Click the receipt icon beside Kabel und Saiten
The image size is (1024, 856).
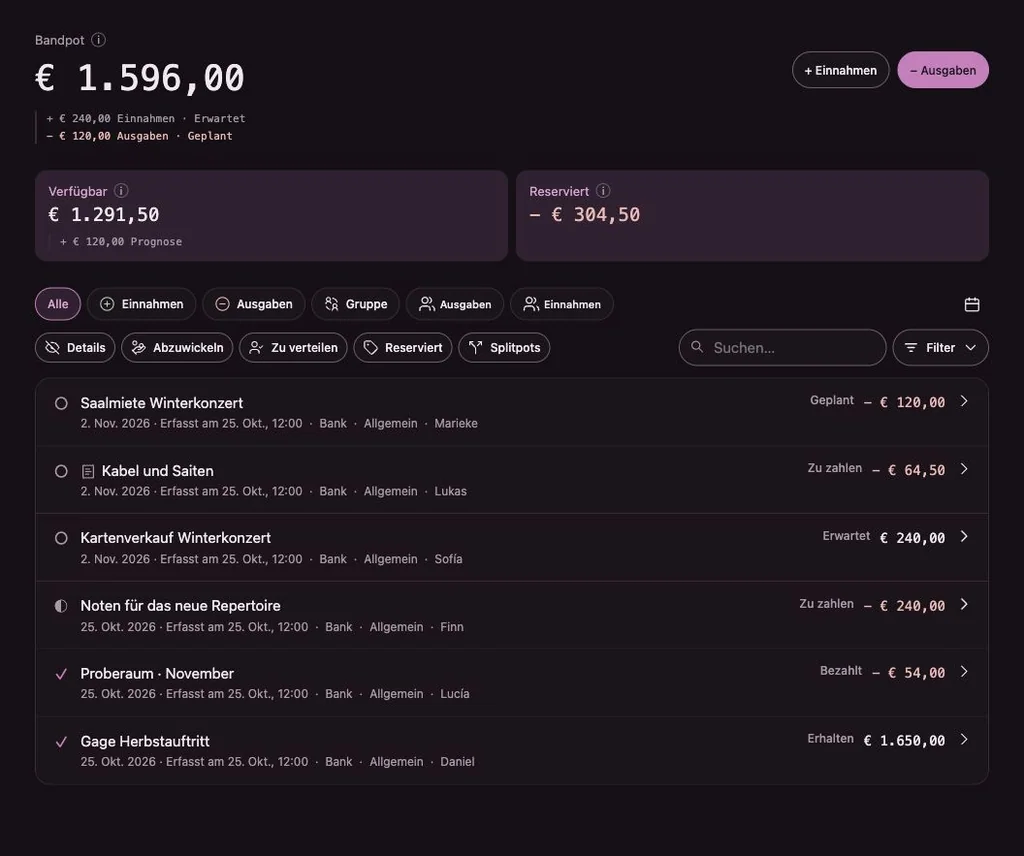88,471
